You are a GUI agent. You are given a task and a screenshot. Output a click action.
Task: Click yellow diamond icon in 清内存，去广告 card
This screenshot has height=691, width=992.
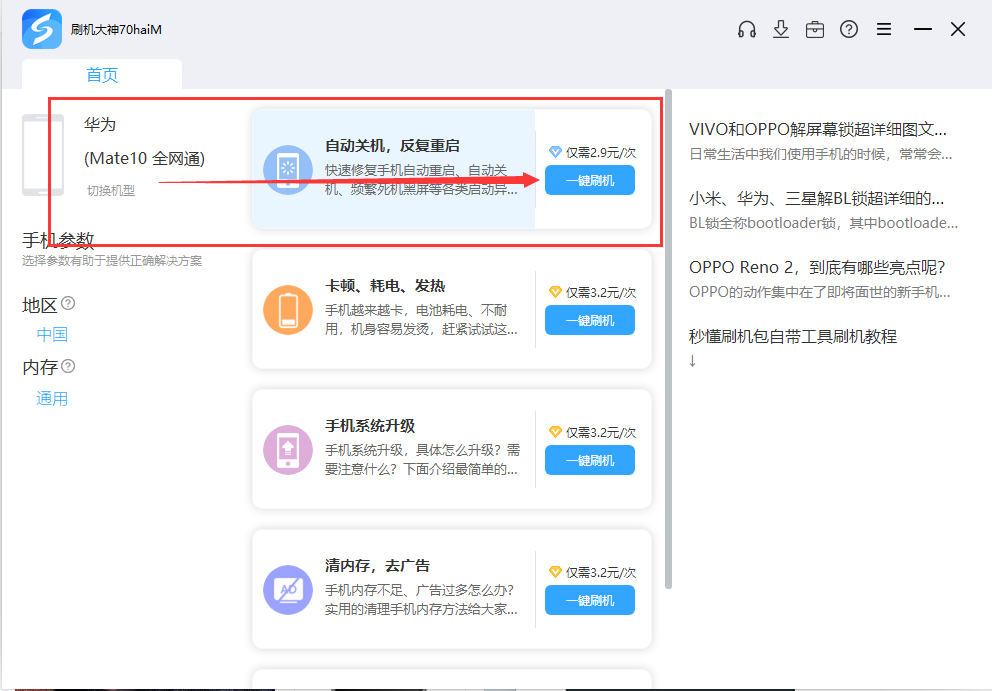pyautogui.click(x=555, y=571)
